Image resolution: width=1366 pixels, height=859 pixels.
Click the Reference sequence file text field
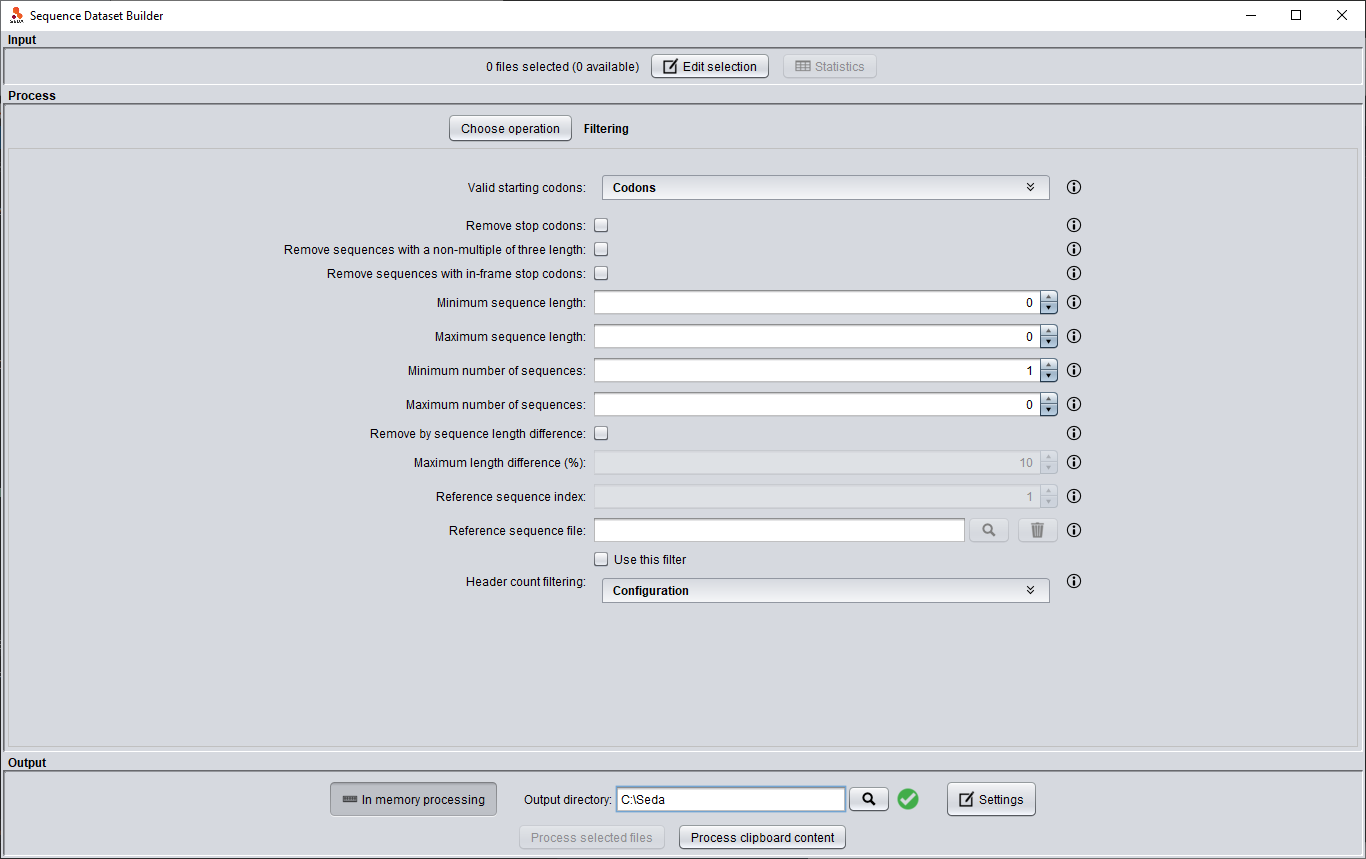[x=779, y=530]
